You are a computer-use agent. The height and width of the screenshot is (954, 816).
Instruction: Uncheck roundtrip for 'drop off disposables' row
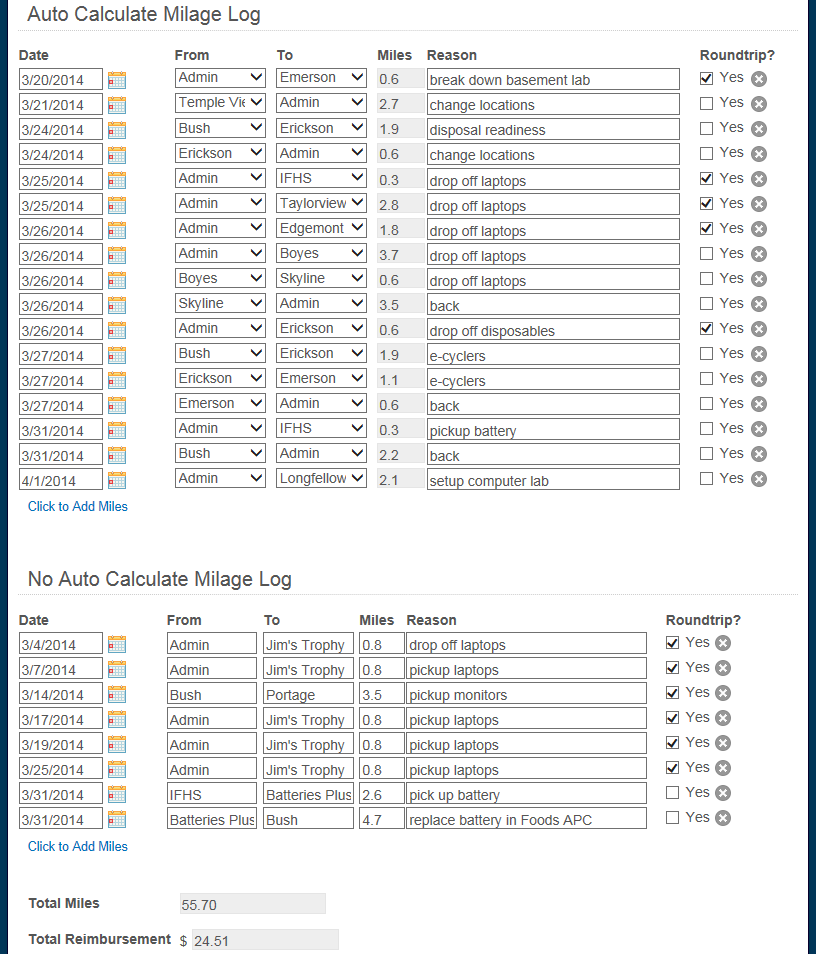pos(706,329)
